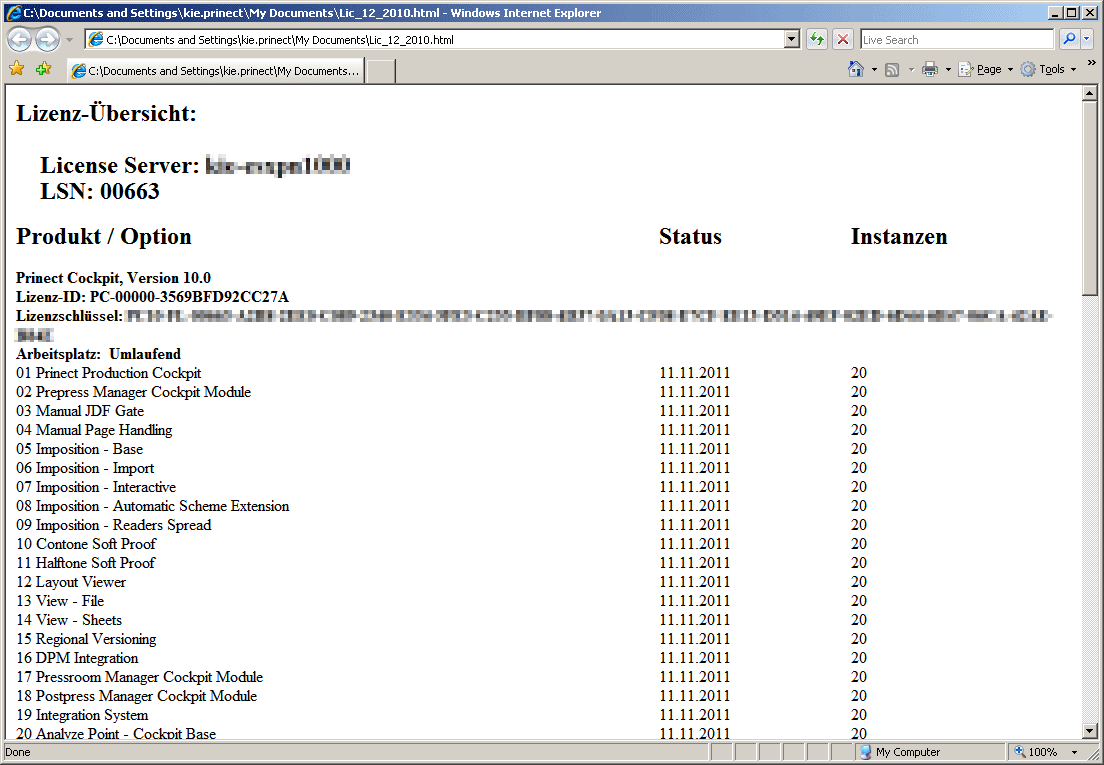Click the Add to Favorites icon
This screenshot has width=1104, height=765.
pyautogui.click(x=44, y=69)
